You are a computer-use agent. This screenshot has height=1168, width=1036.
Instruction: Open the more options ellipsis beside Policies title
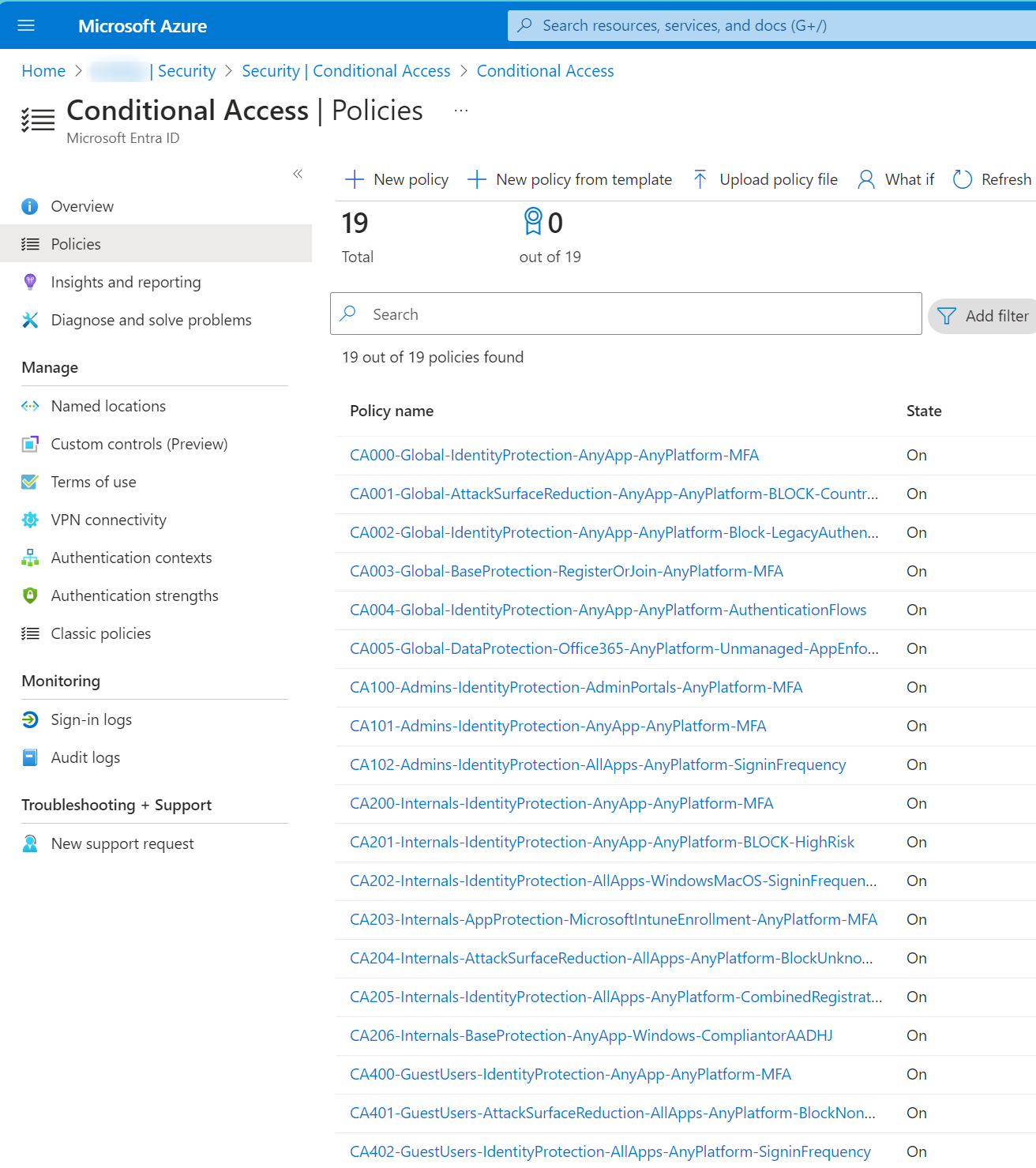(x=461, y=111)
